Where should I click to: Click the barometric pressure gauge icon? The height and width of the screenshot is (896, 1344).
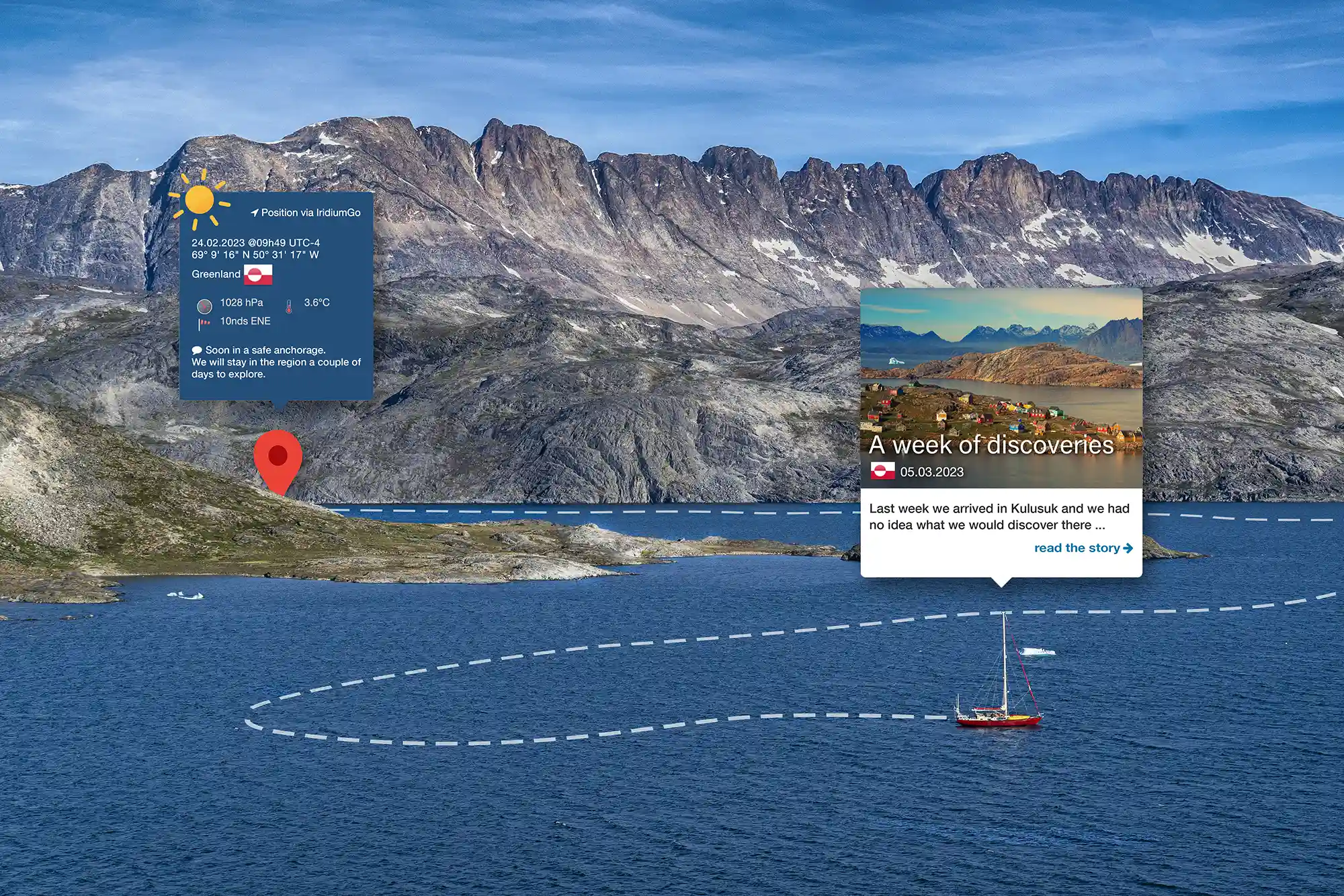(204, 306)
